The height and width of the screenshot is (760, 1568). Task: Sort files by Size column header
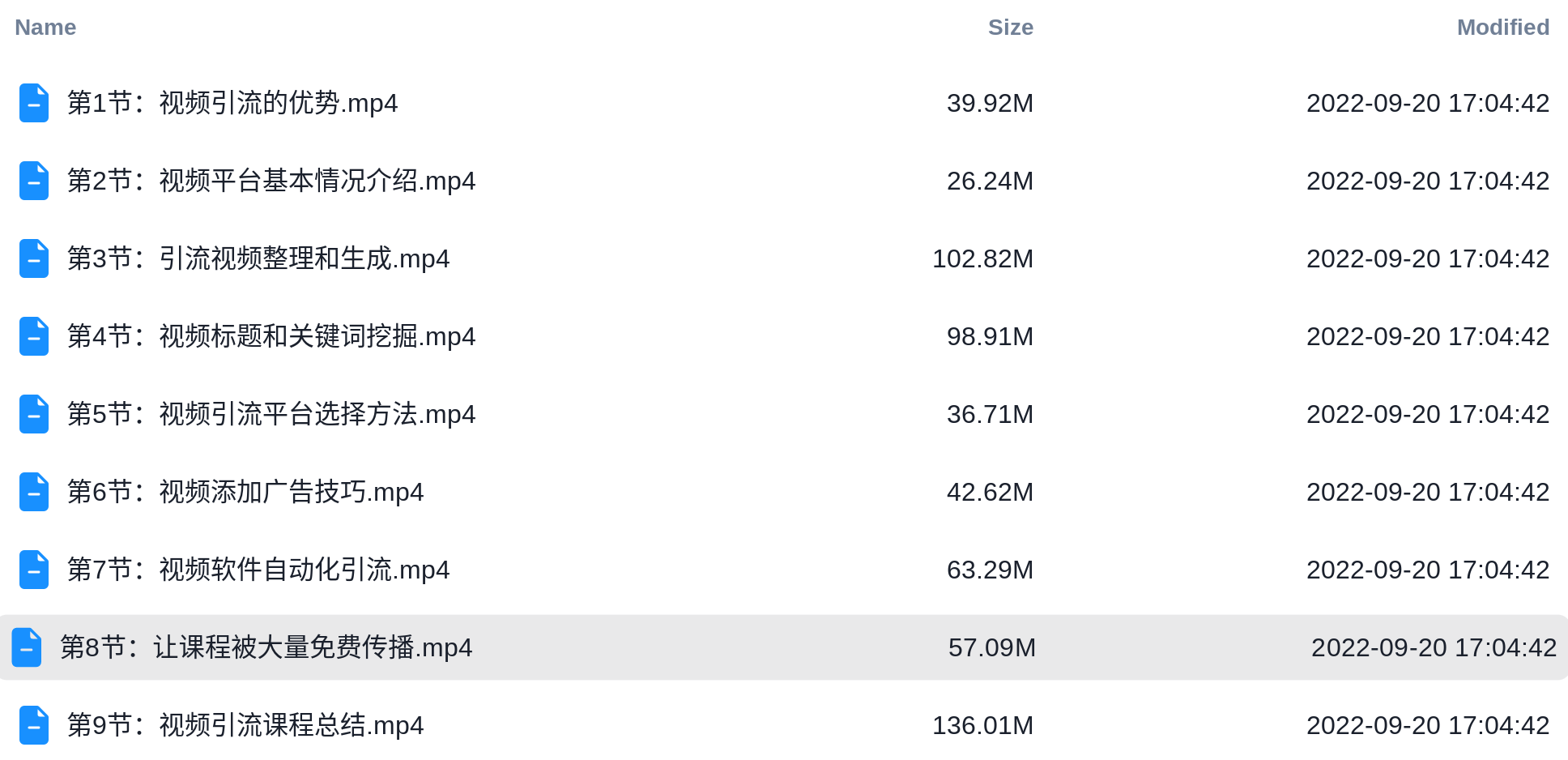coord(1010,28)
